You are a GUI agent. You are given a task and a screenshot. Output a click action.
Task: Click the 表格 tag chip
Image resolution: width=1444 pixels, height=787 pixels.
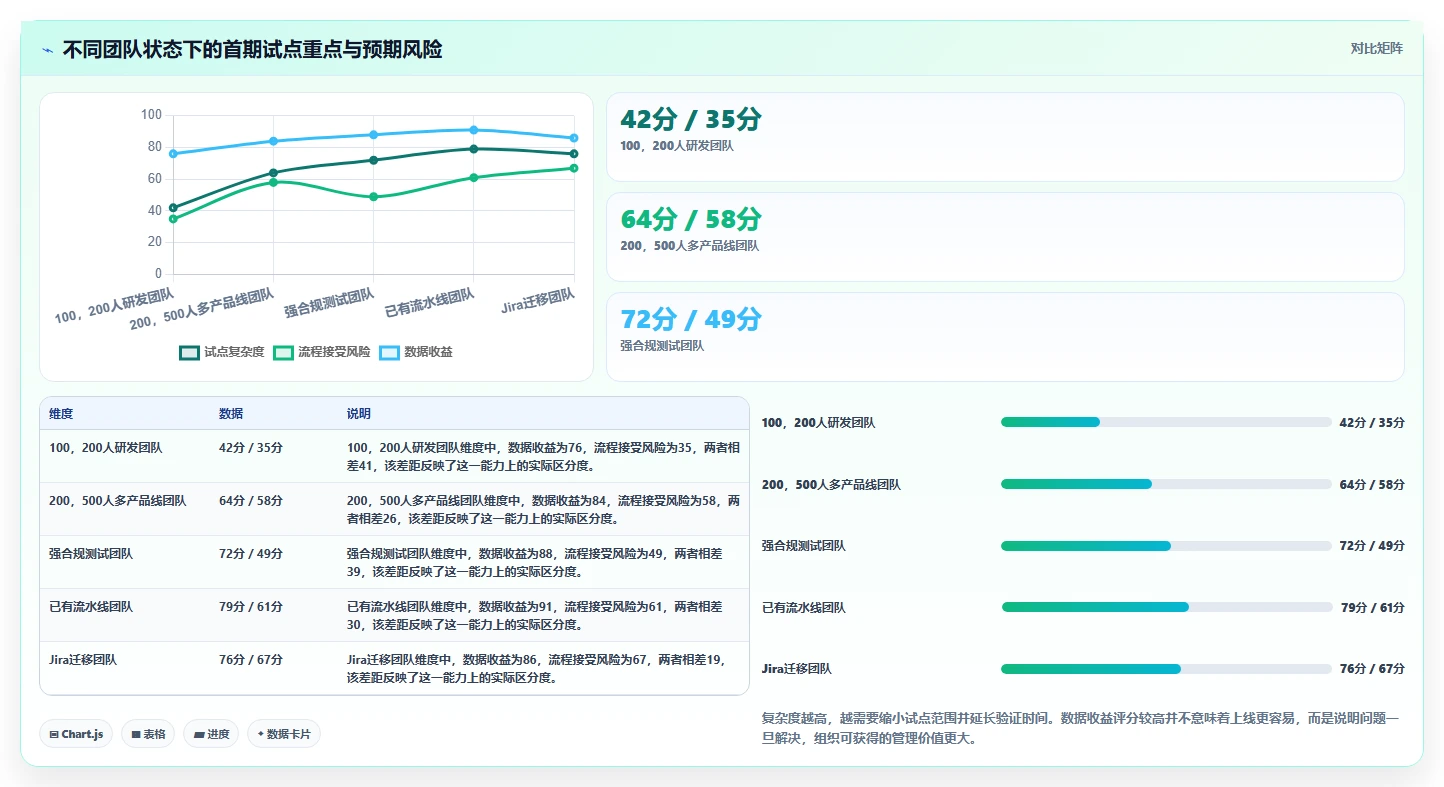(x=148, y=734)
